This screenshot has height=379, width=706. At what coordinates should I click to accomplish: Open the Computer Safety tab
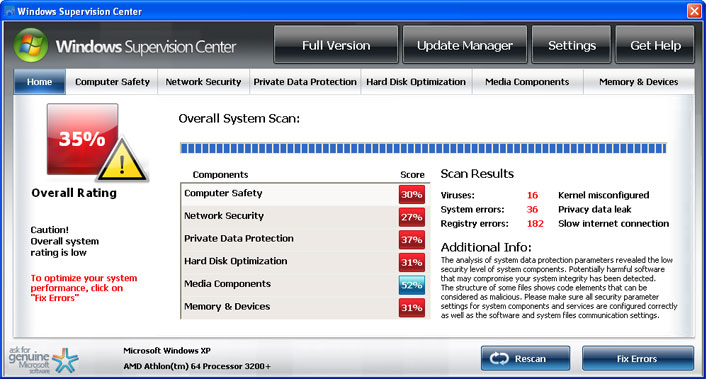pos(112,82)
